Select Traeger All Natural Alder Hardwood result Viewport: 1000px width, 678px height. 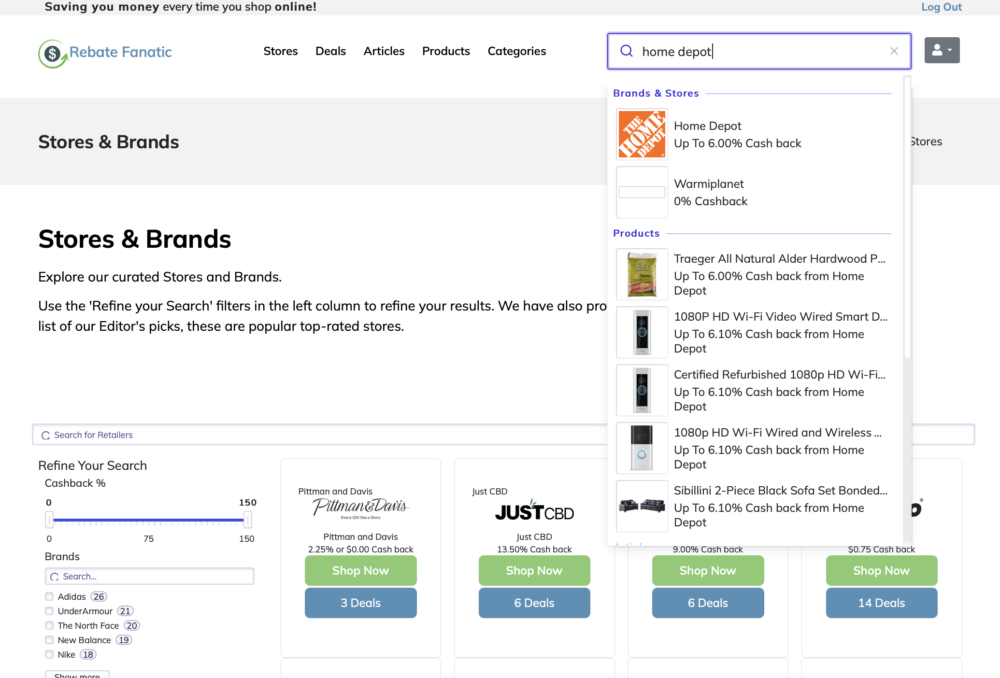pyautogui.click(x=754, y=274)
